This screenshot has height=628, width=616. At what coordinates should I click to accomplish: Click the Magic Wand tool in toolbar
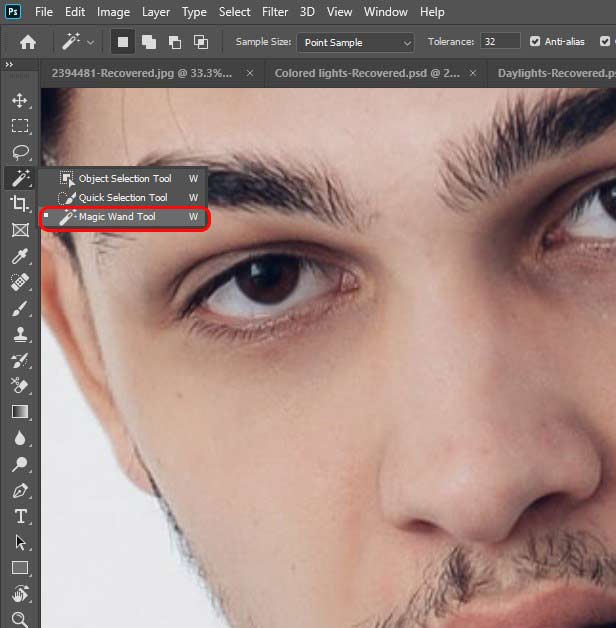click(x=20, y=178)
